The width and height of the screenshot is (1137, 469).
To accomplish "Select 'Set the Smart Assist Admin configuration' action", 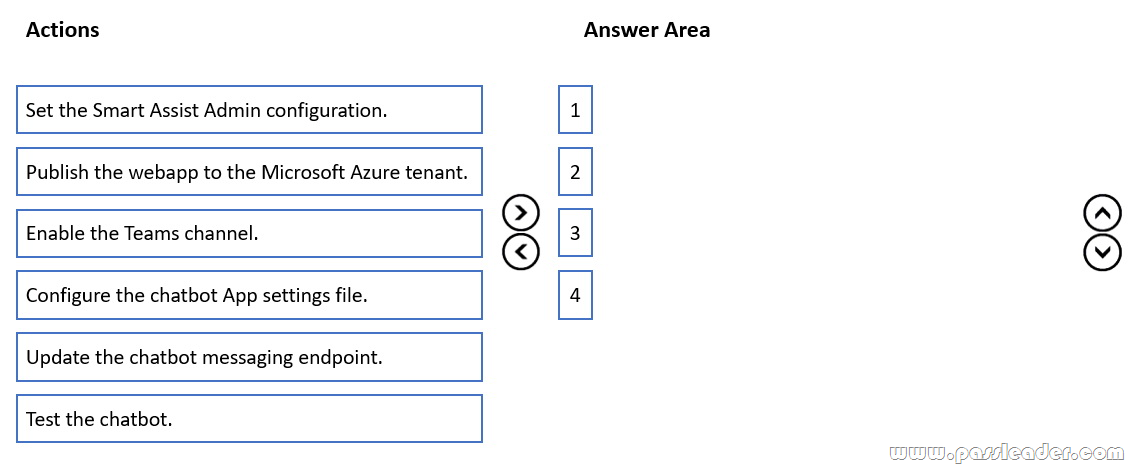I will pyautogui.click(x=249, y=110).
